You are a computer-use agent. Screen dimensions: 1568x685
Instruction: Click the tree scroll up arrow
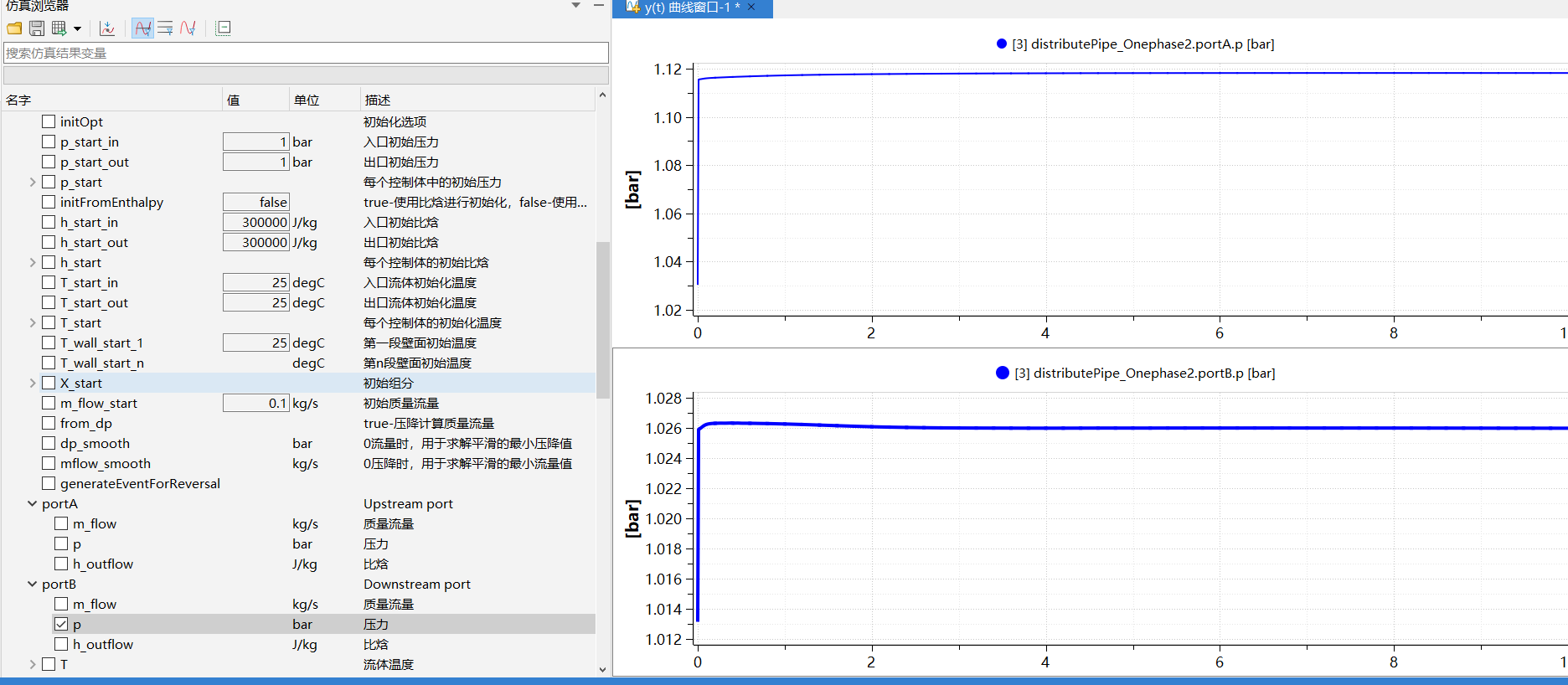(602, 95)
